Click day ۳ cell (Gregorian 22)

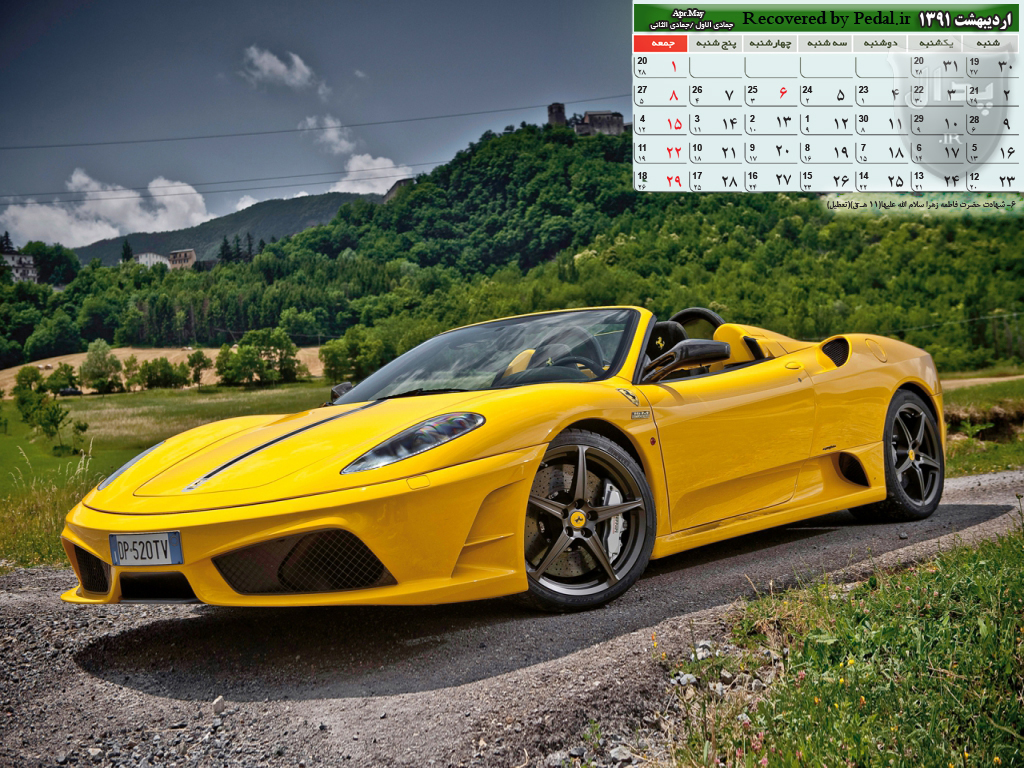point(937,95)
